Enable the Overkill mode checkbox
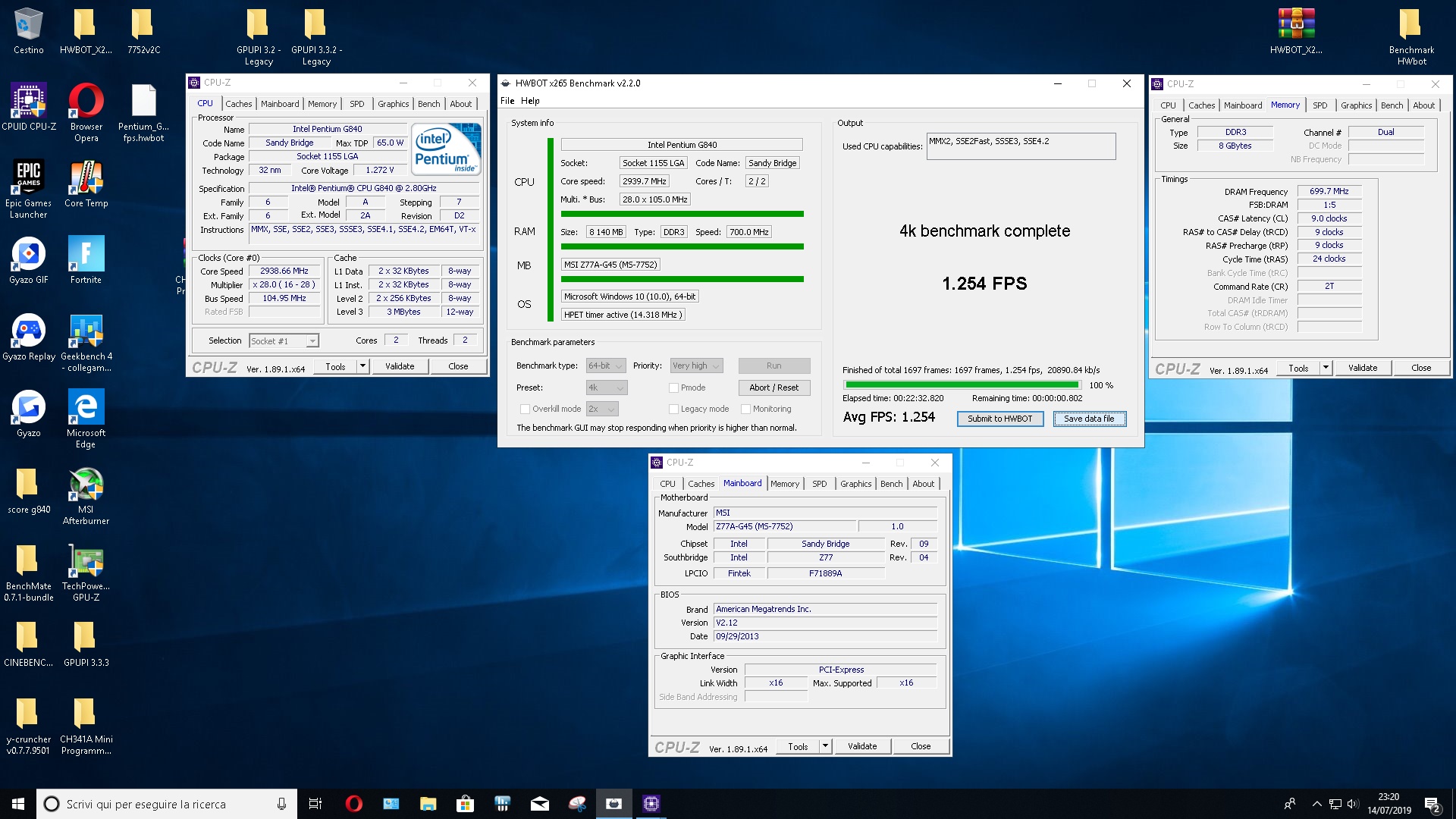Viewport: 1456px width, 819px height. (x=525, y=409)
